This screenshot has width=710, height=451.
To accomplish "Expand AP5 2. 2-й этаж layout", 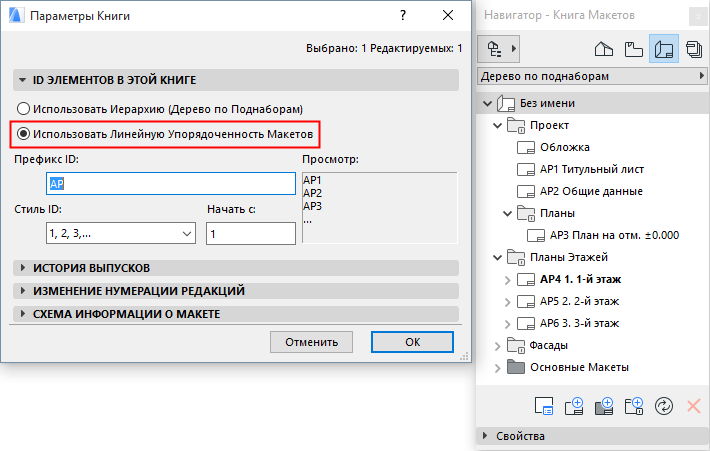I will (508, 302).
